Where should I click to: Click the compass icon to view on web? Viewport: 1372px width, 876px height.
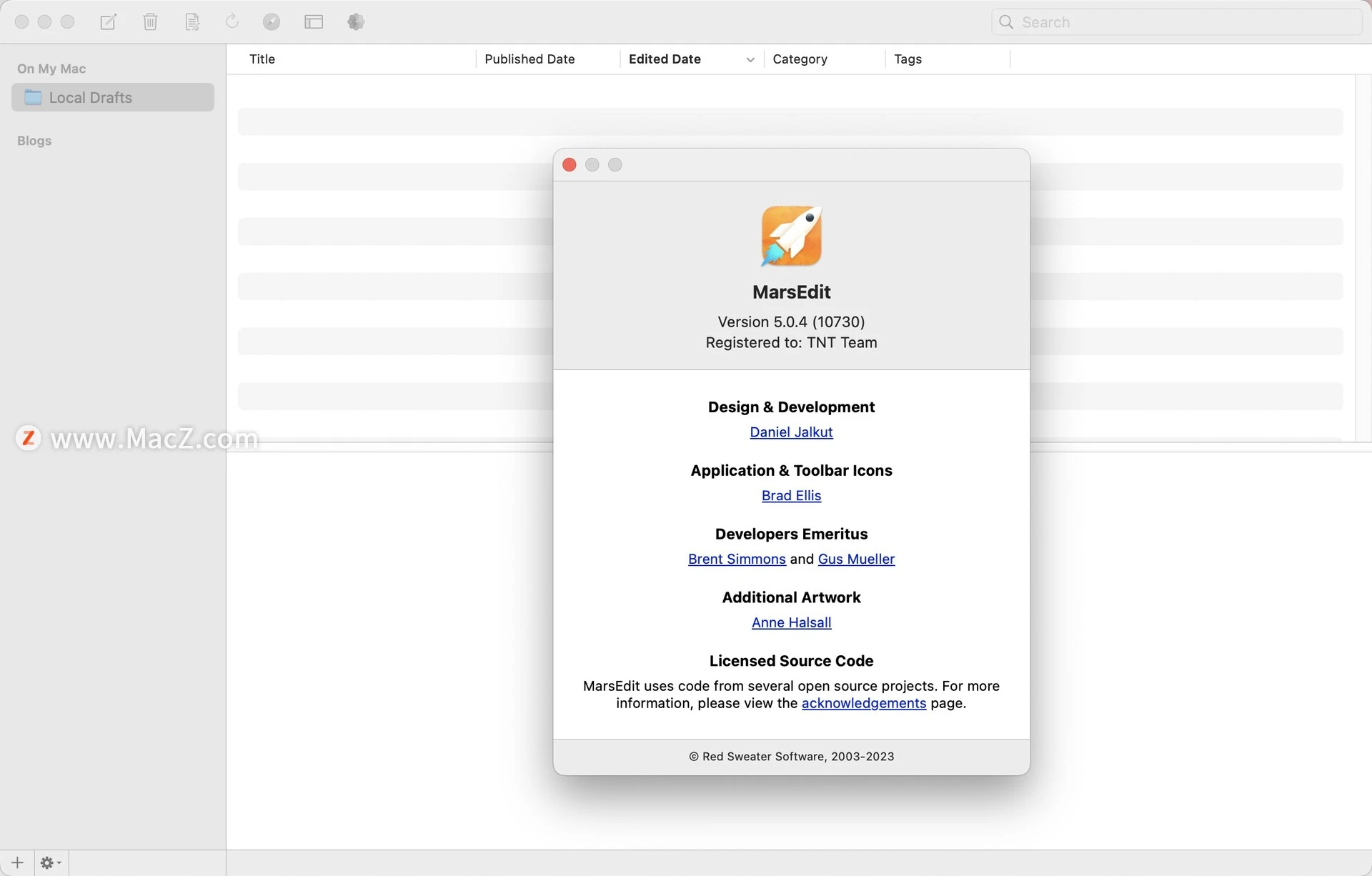pyautogui.click(x=272, y=22)
